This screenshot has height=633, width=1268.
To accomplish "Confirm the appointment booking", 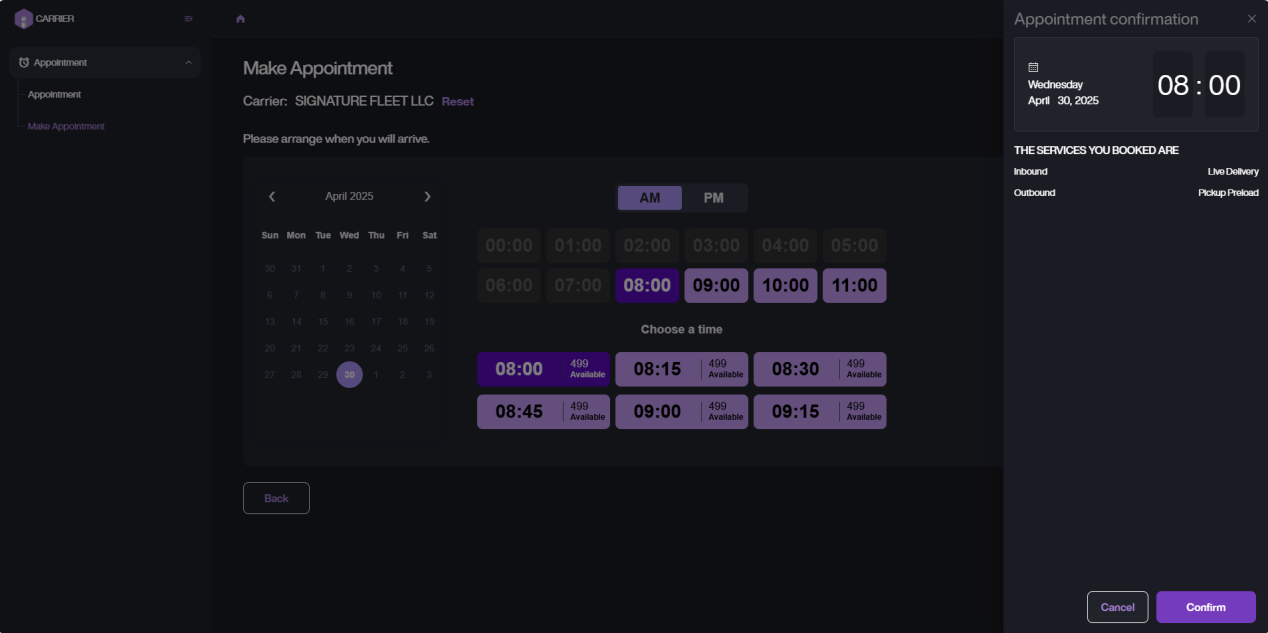I will pos(1205,607).
